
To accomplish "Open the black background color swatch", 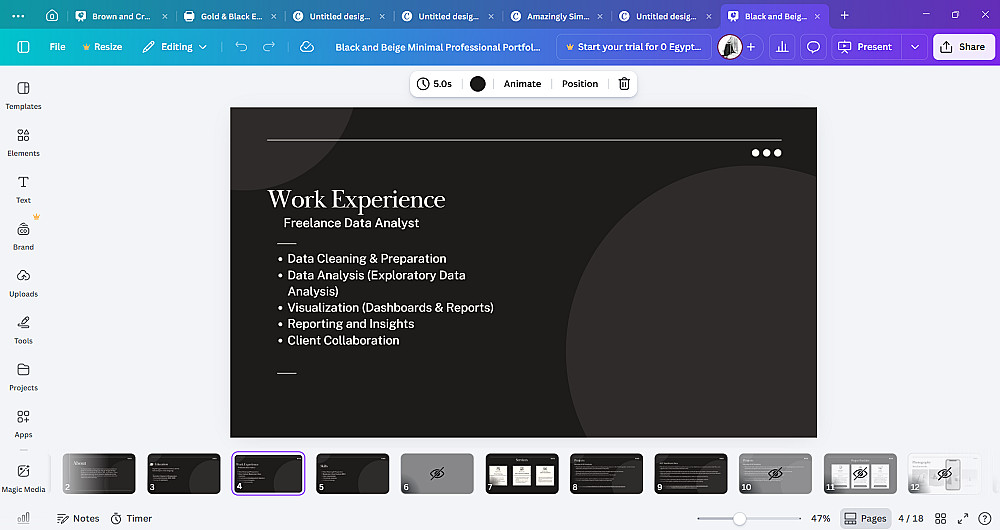I will click(478, 84).
